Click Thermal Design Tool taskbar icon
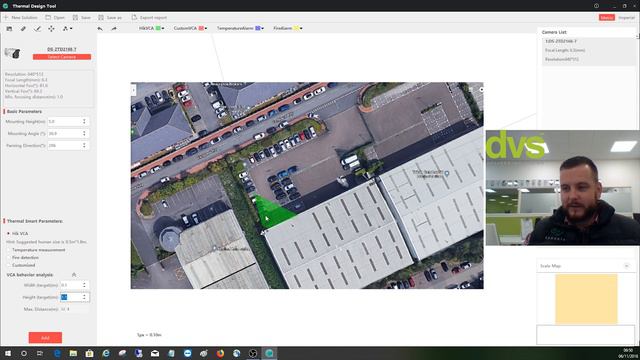The height and width of the screenshot is (360, 640). point(269,353)
